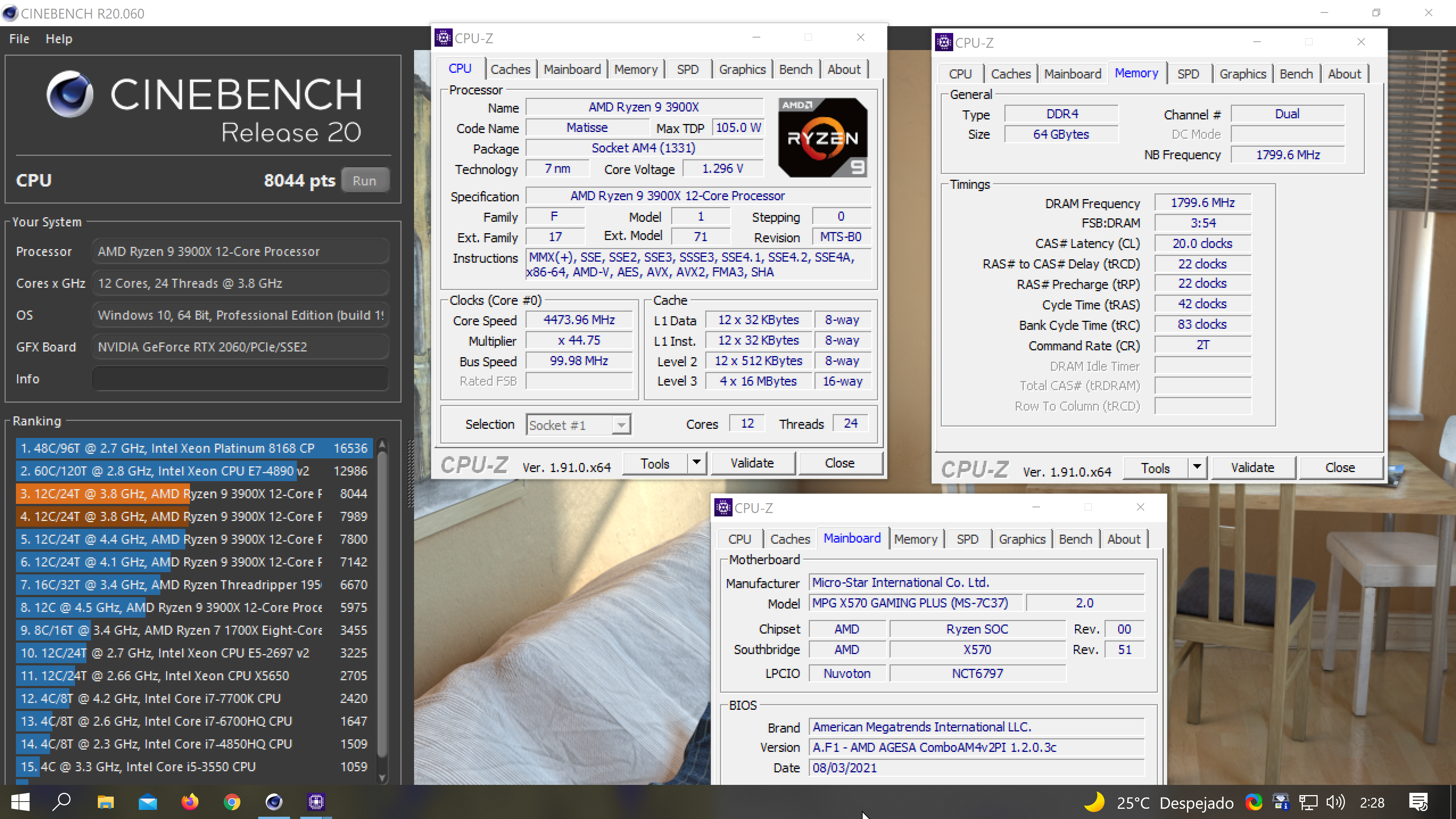This screenshot has height=819, width=1456.
Task: Switch to SPD tab in Memory window
Action: tap(1188, 74)
